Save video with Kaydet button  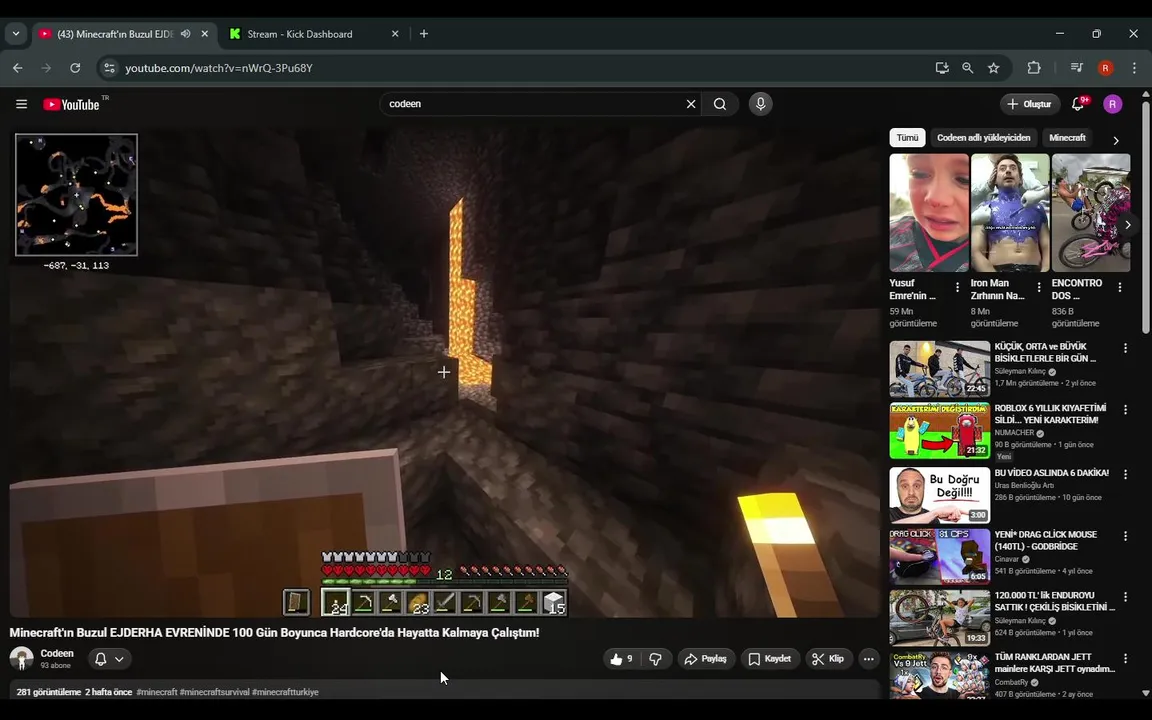pyautogui.click(x=769, y=659)
